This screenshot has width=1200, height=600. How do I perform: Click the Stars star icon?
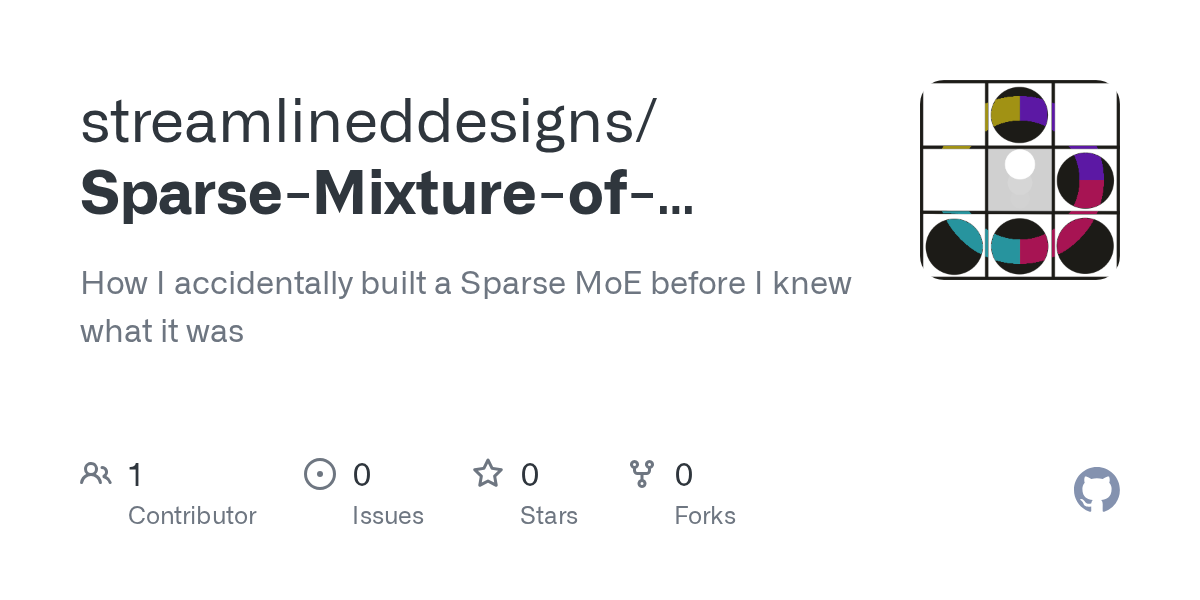[x=488, y=474]
